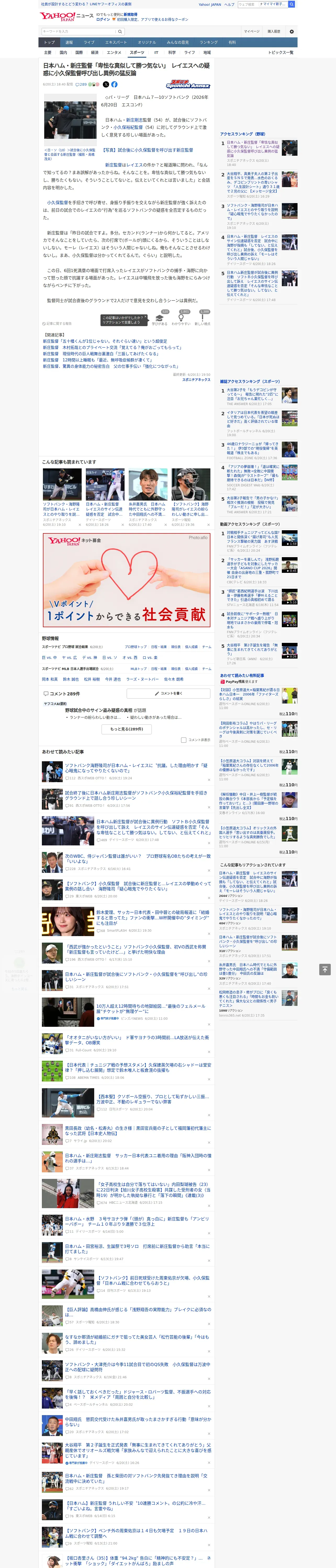The height and width of the screenshot is (1568, 336).
Task: Open the 速報 navigation tab
Action: 69,43
